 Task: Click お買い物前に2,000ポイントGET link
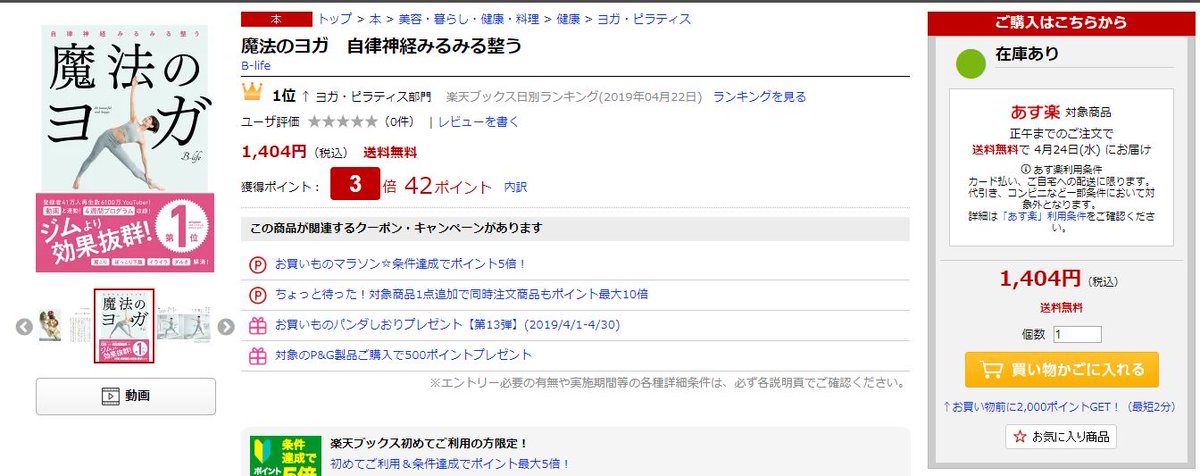point(1060,407)
